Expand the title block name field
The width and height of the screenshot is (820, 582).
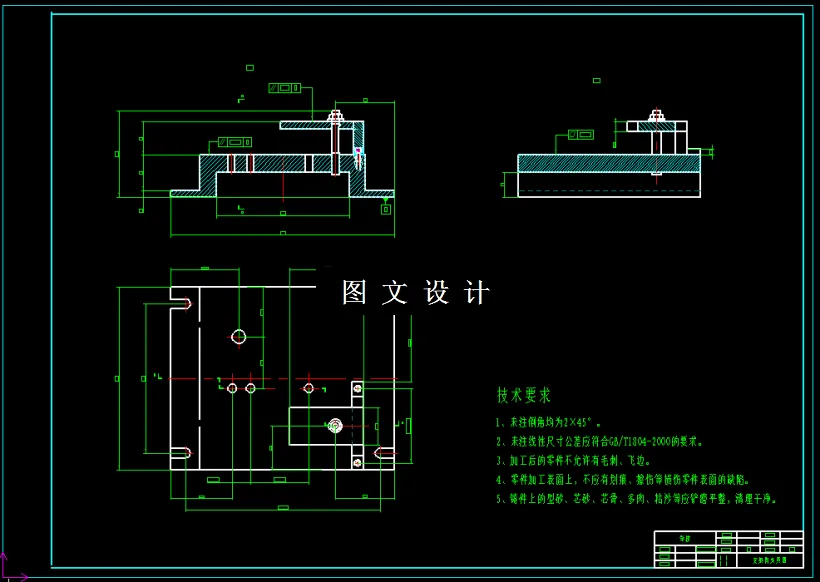(684, 537)
